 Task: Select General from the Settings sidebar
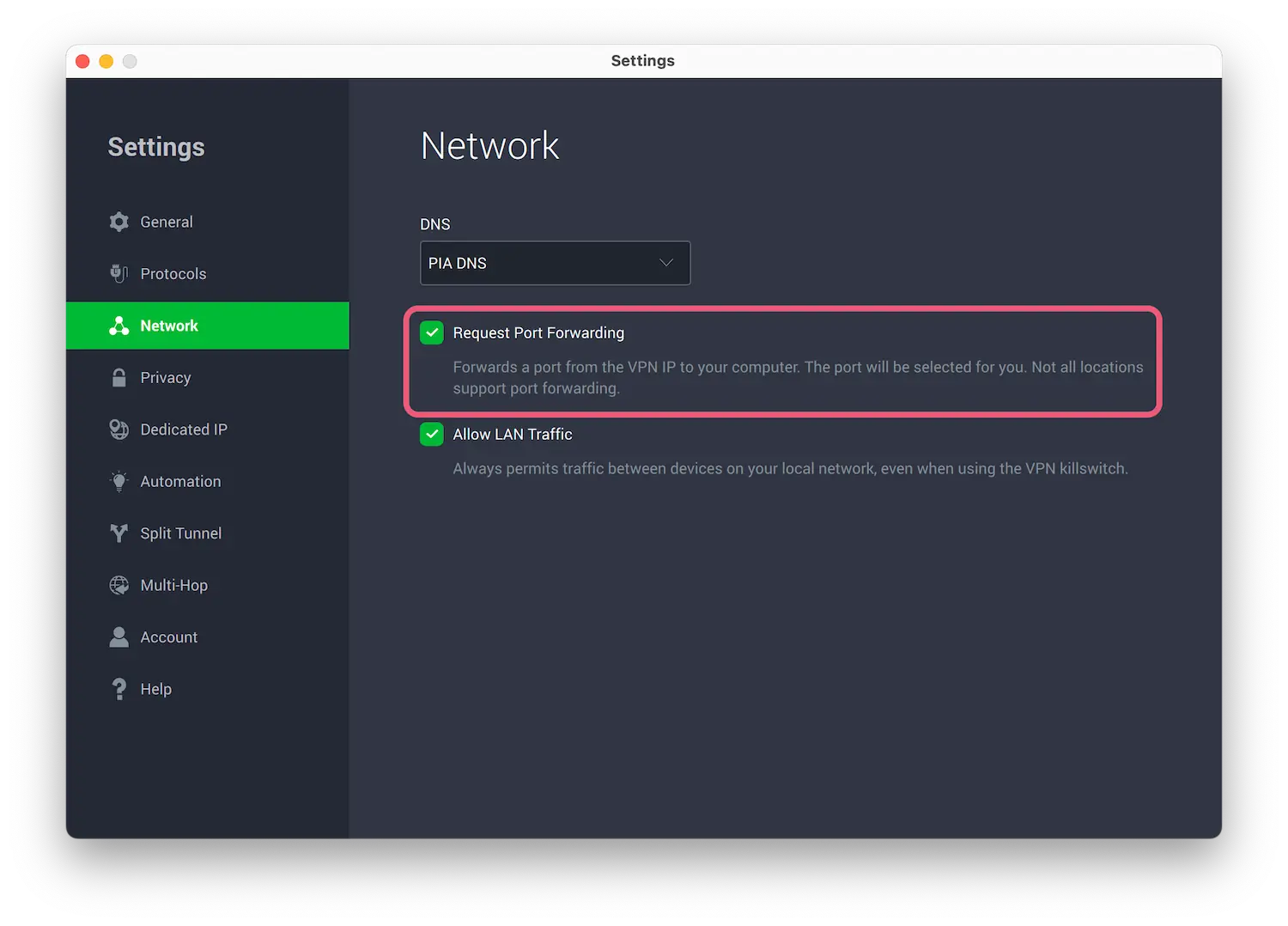pos(167,222)
